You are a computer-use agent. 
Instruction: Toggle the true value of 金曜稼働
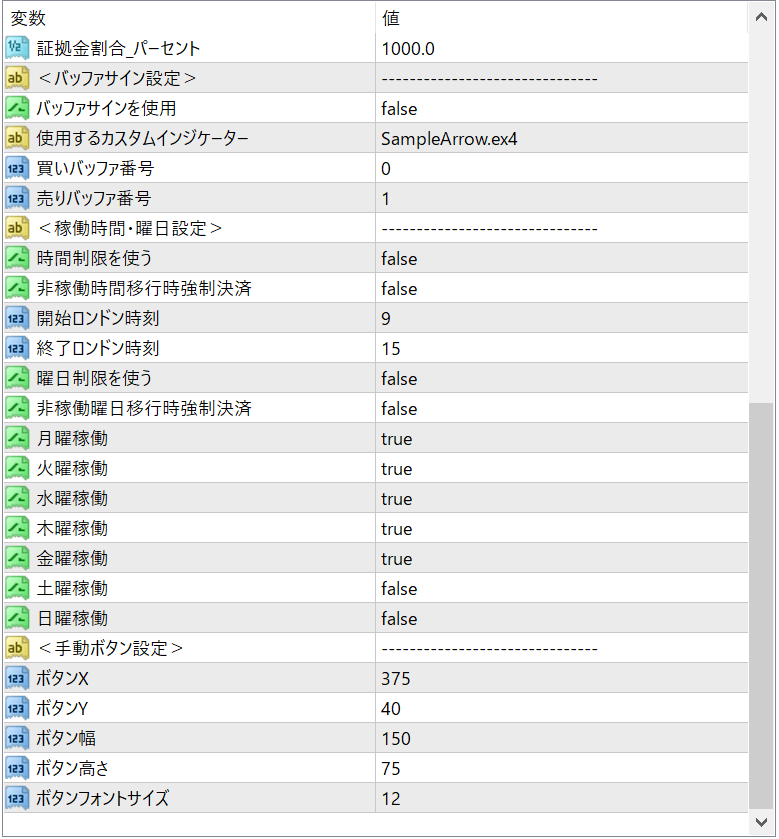coord(396,559)
